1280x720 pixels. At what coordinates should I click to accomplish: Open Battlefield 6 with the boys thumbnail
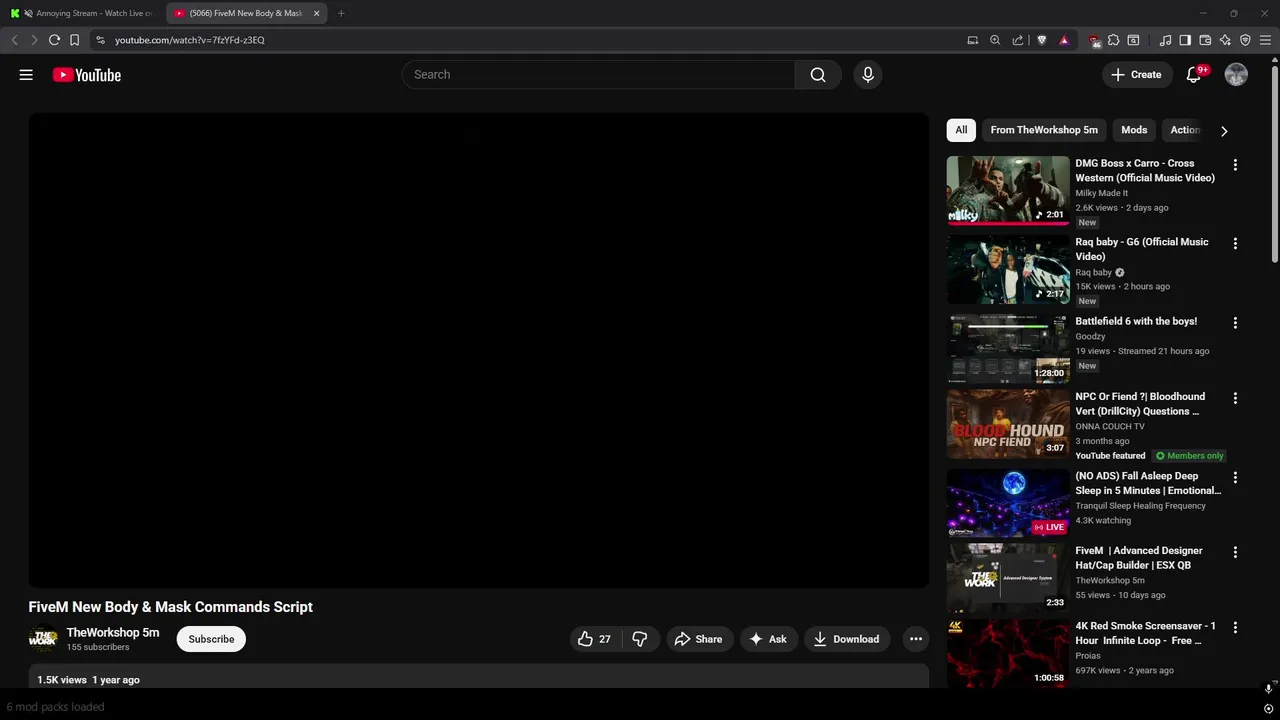(1008, 349)
